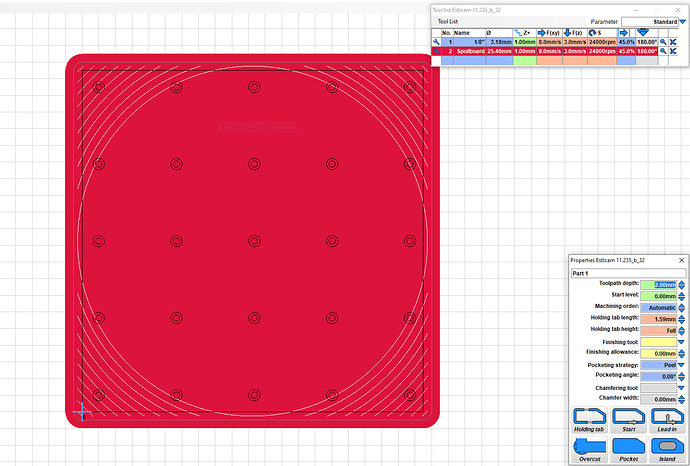Click 3.0mm/s cell in tool 1 row

tap(575, 42)
